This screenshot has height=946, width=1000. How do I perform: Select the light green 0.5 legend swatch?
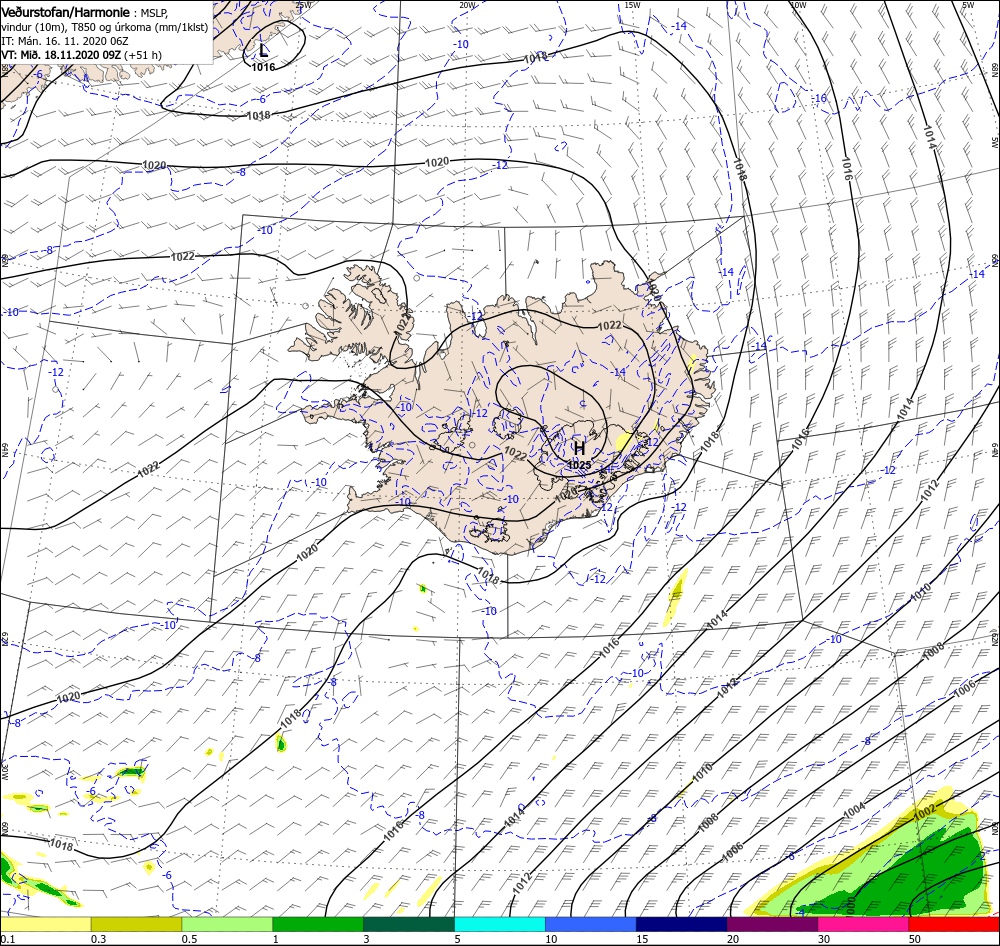[227, 924]
